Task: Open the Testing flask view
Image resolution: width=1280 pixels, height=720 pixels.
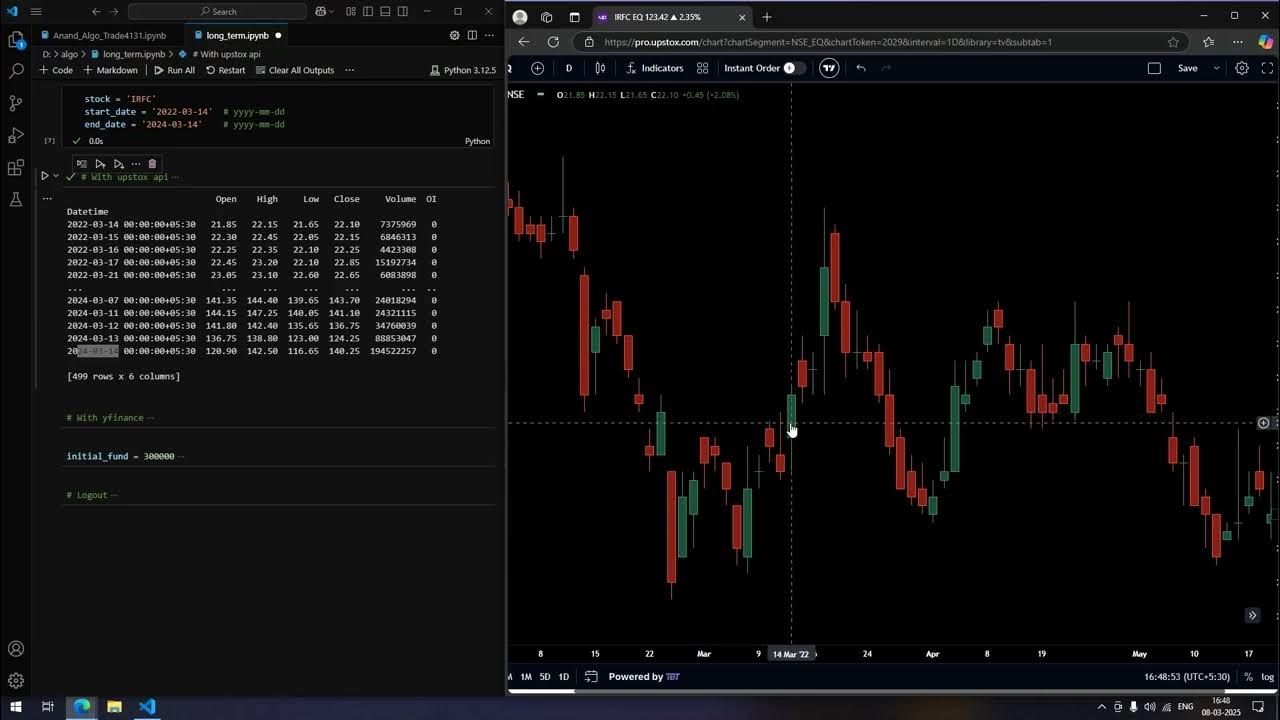Action: (x=16, y=200)
